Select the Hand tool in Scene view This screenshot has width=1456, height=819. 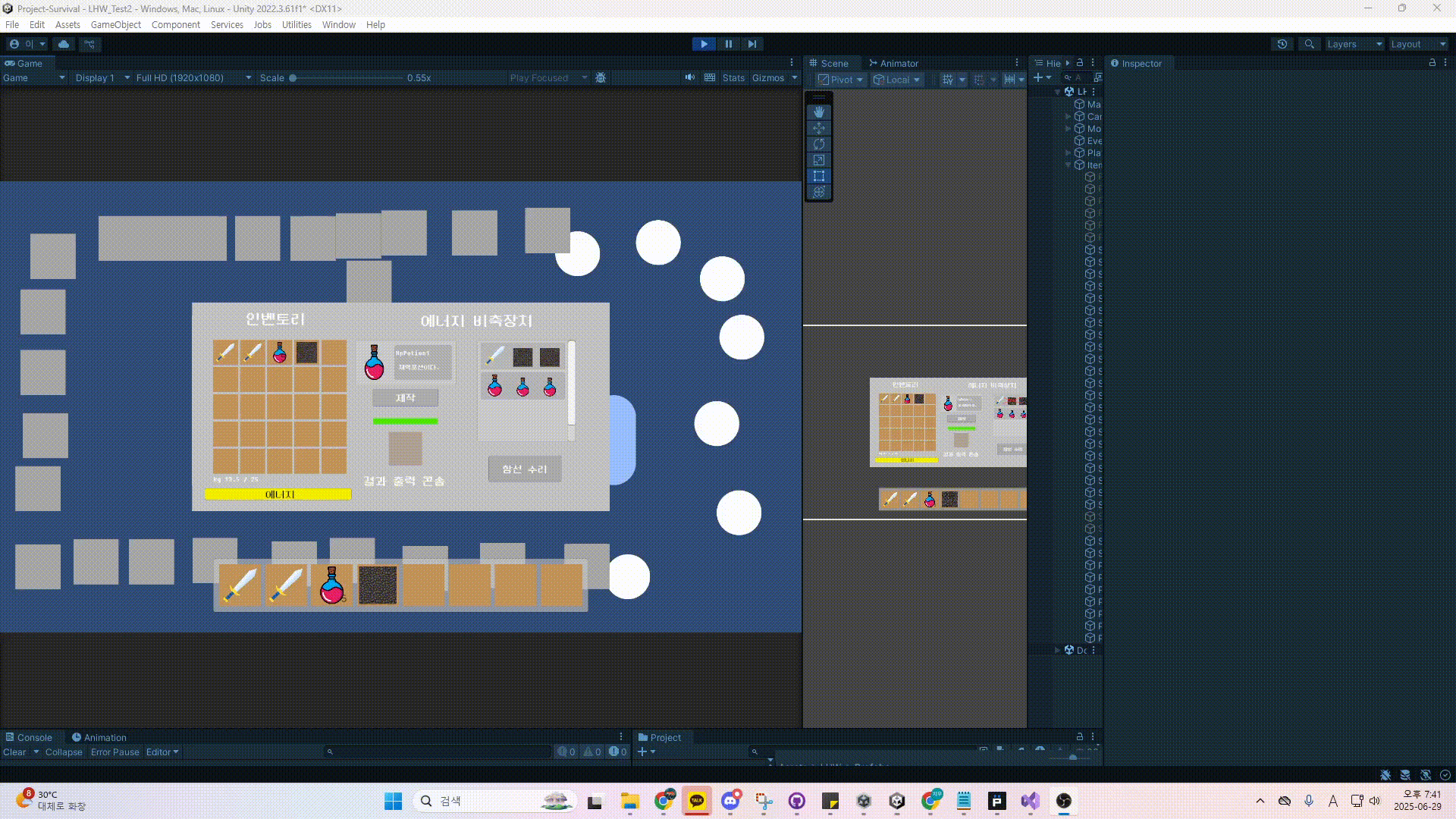click(x=818, y=111)
